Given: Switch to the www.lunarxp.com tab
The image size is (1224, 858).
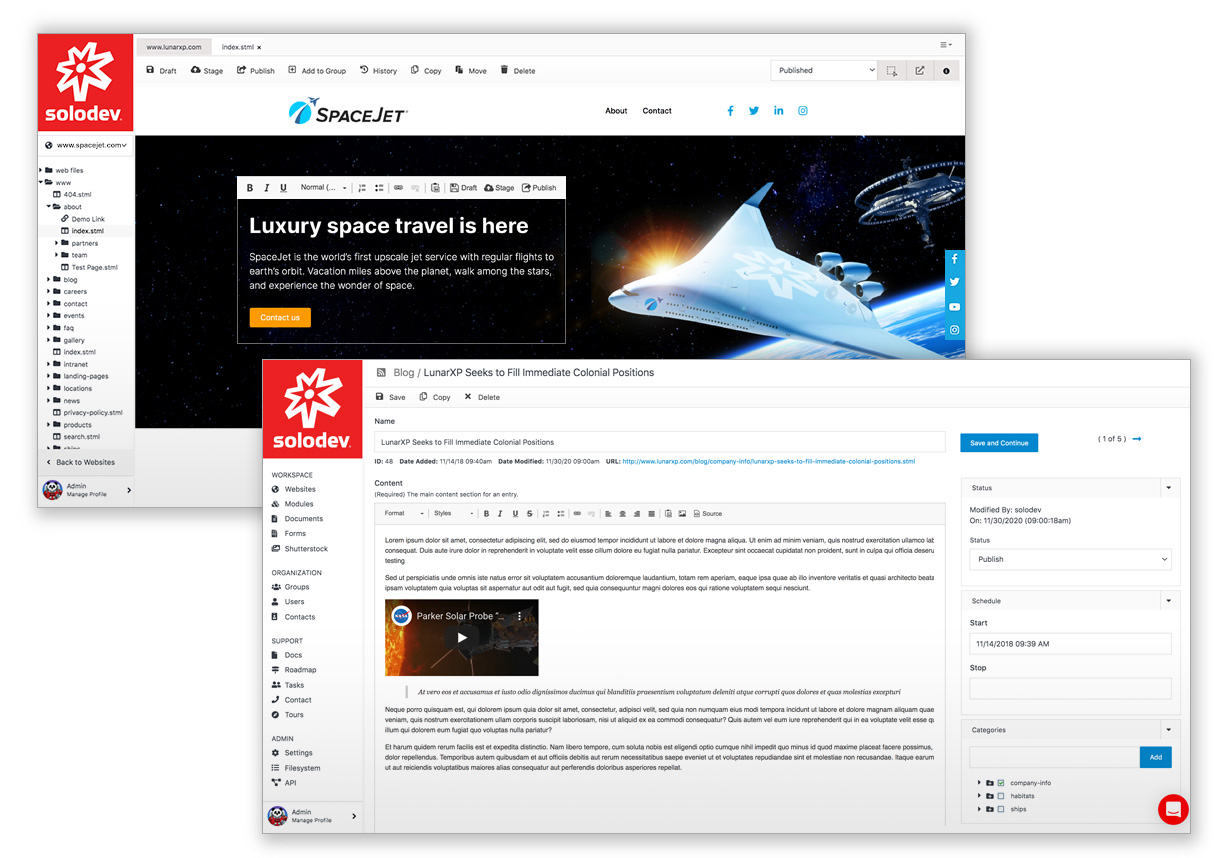Looking at the screenshot, I should coord(174,46).
